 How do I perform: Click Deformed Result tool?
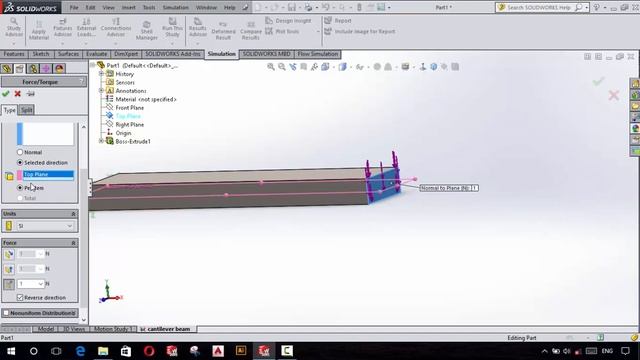point(223,31)
